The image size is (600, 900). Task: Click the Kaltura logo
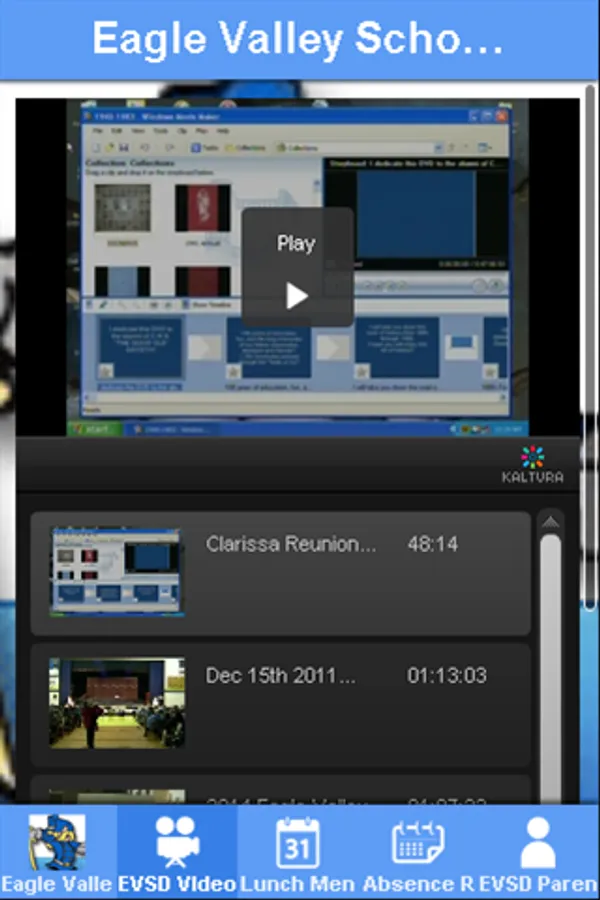point(532,465)
